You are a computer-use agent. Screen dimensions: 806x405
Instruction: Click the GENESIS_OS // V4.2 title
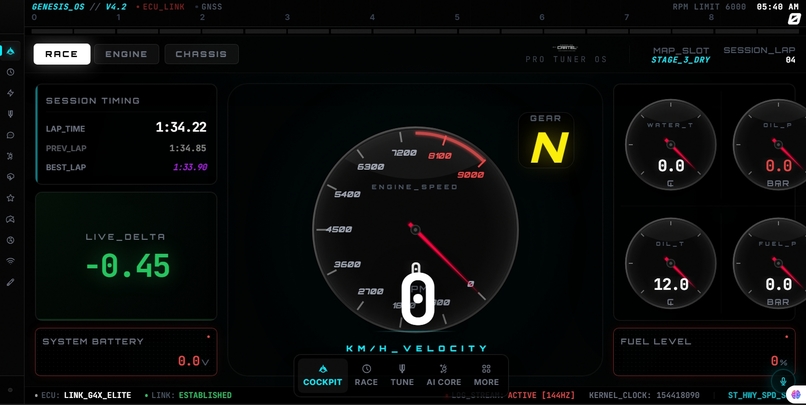(79, 7)
